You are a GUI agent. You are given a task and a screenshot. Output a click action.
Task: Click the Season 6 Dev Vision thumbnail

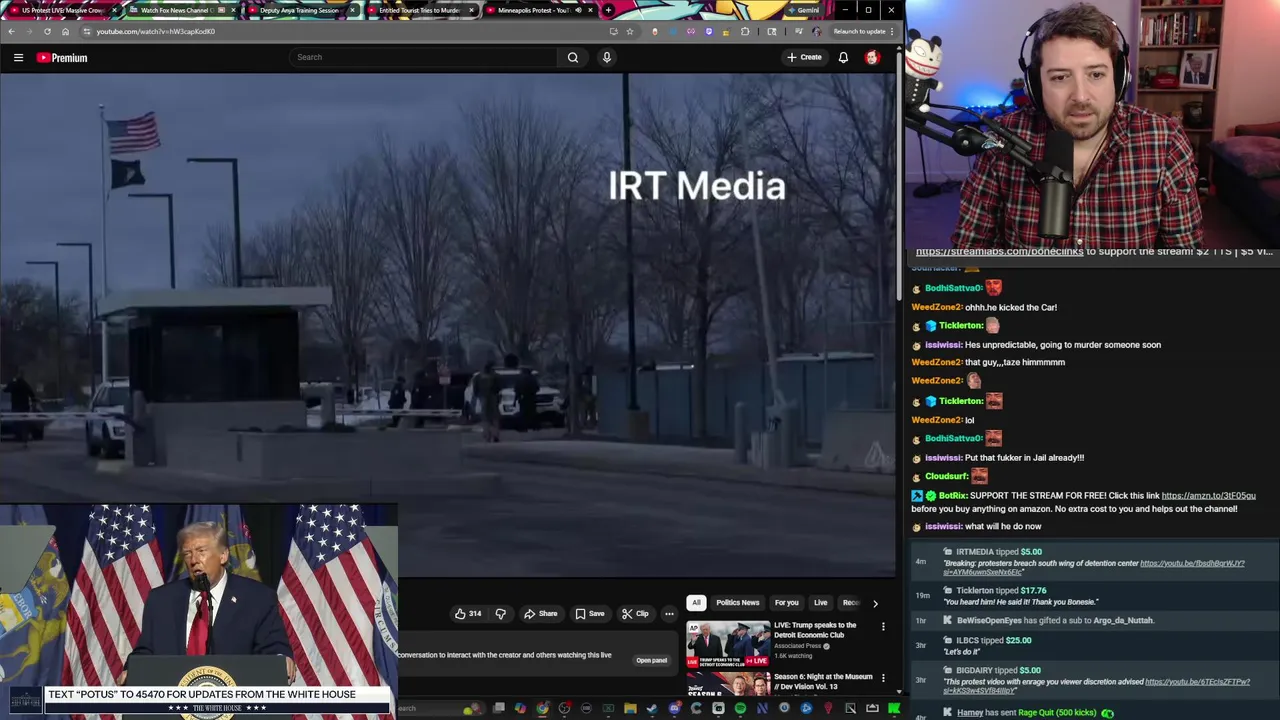coord(728,684)
